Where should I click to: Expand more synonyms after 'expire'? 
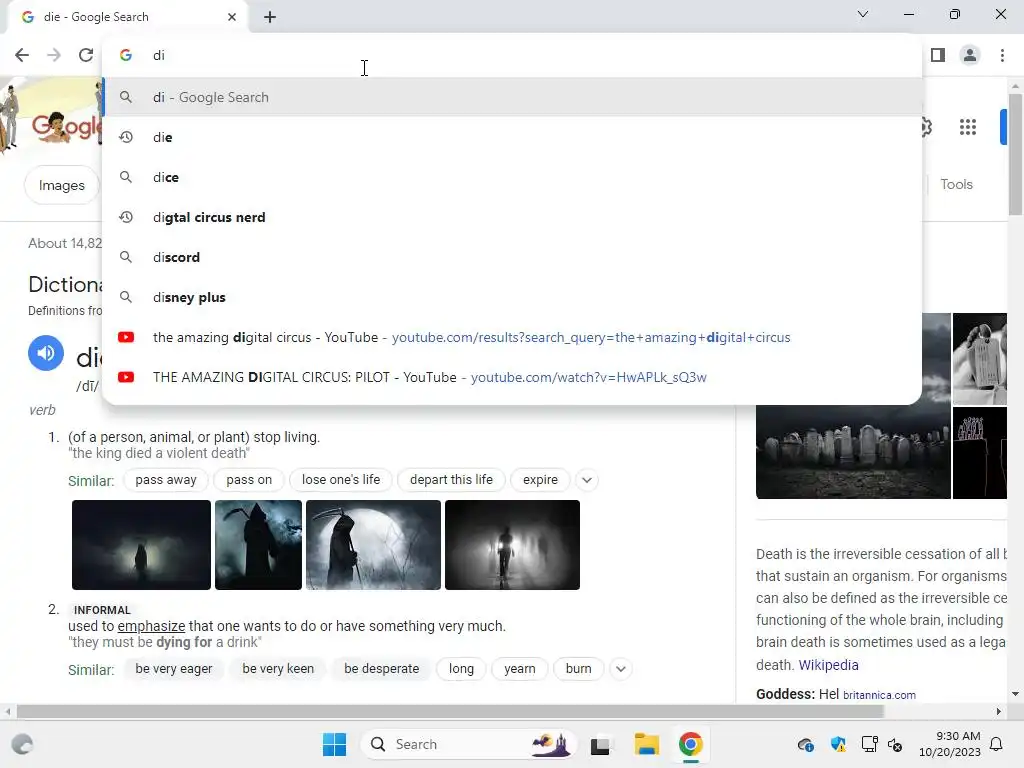[x=587, y=480]
